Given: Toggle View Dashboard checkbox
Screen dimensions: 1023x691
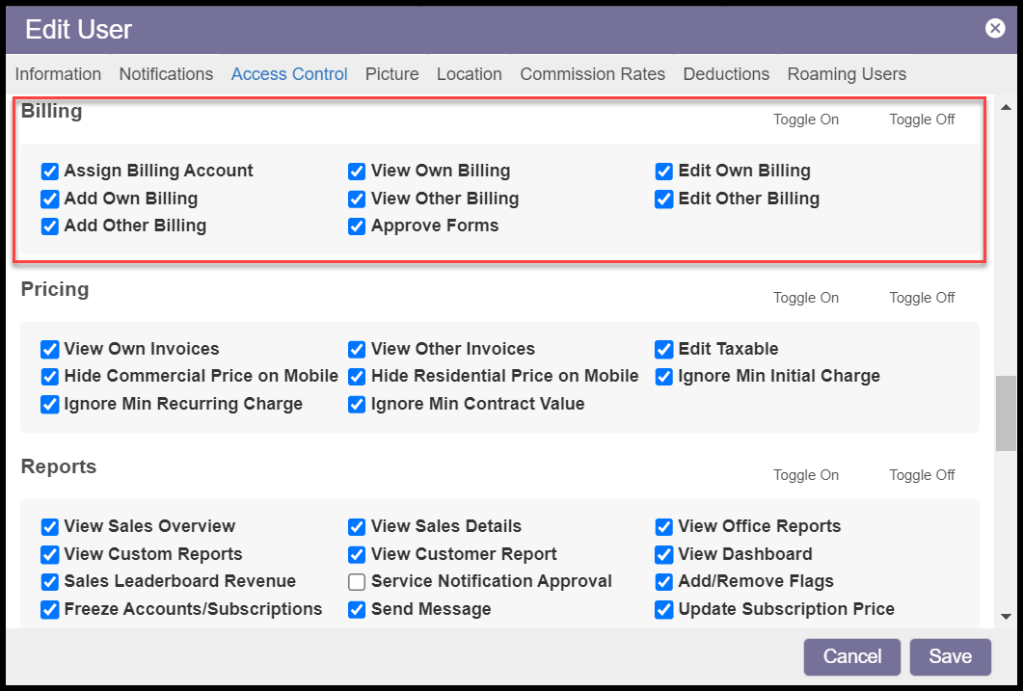Looking at the screenshot, I should pyautogui.click(x=664, y=554).
